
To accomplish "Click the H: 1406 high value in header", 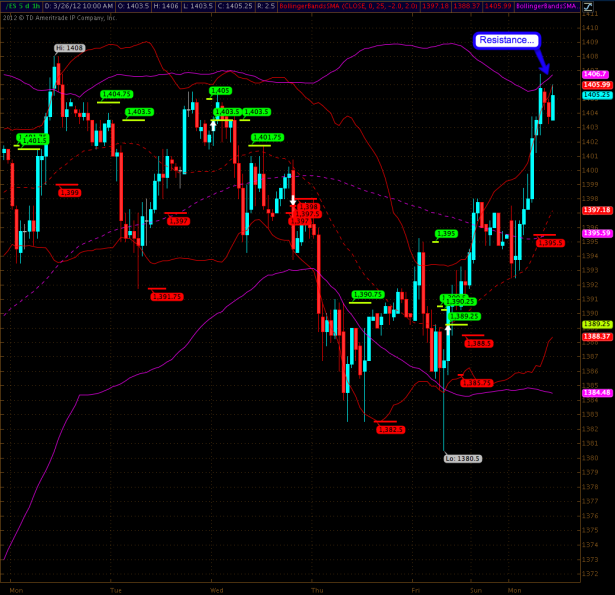I will (x=166, y=6).
